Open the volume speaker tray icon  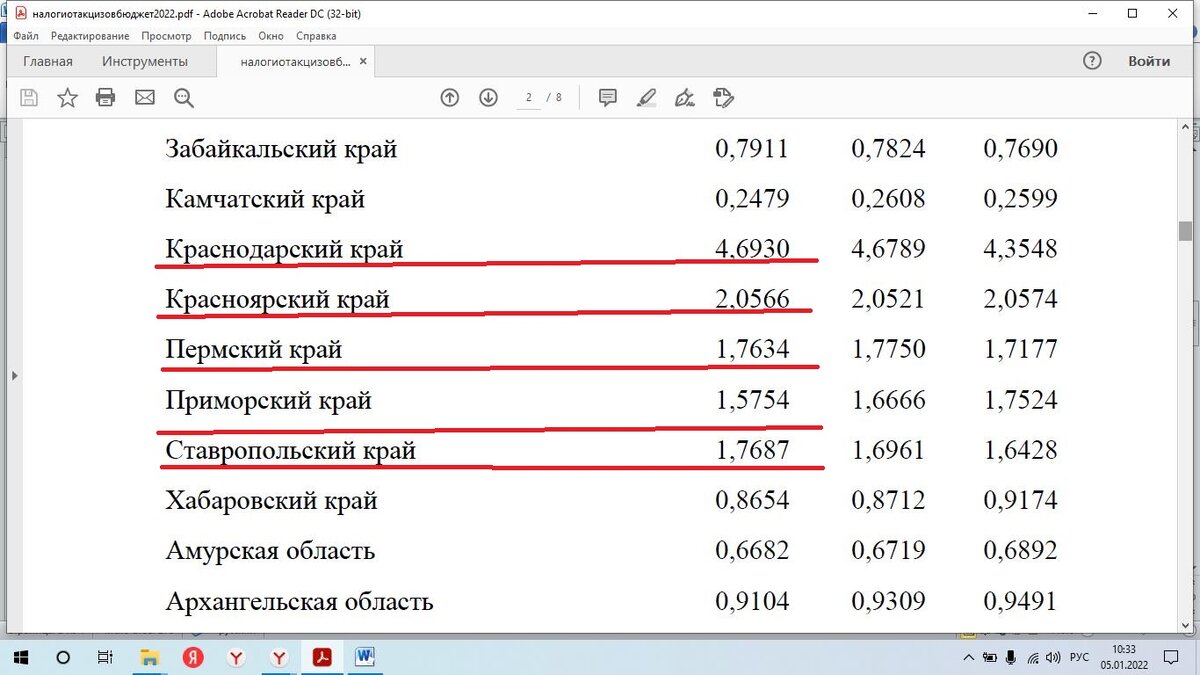(1053, 658)
